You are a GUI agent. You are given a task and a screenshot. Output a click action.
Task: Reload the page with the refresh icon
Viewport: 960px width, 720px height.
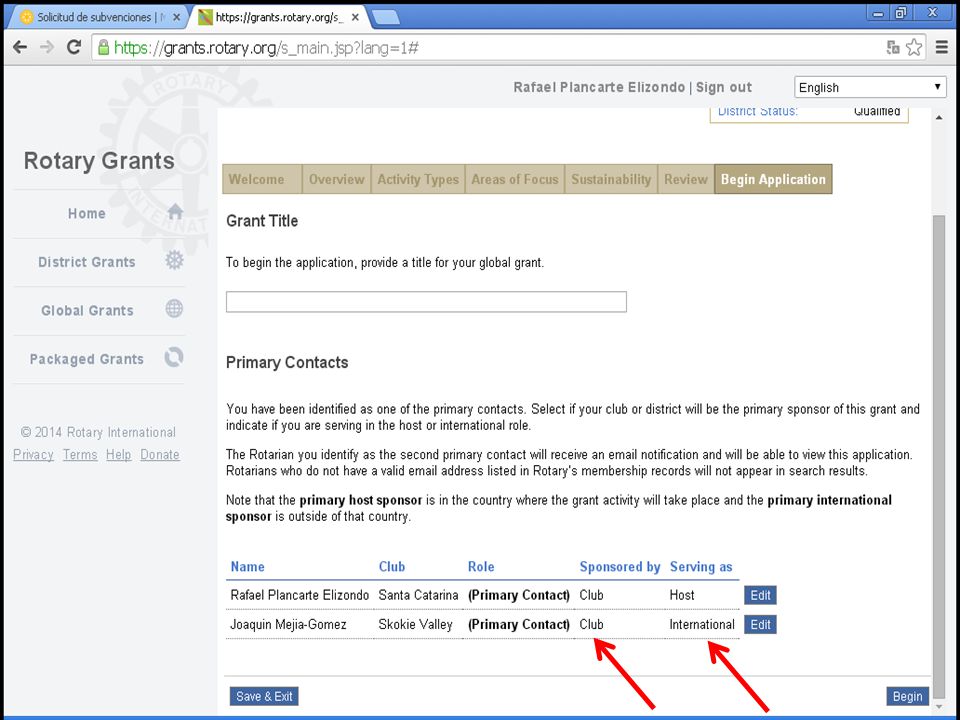[x=74, y=47]
